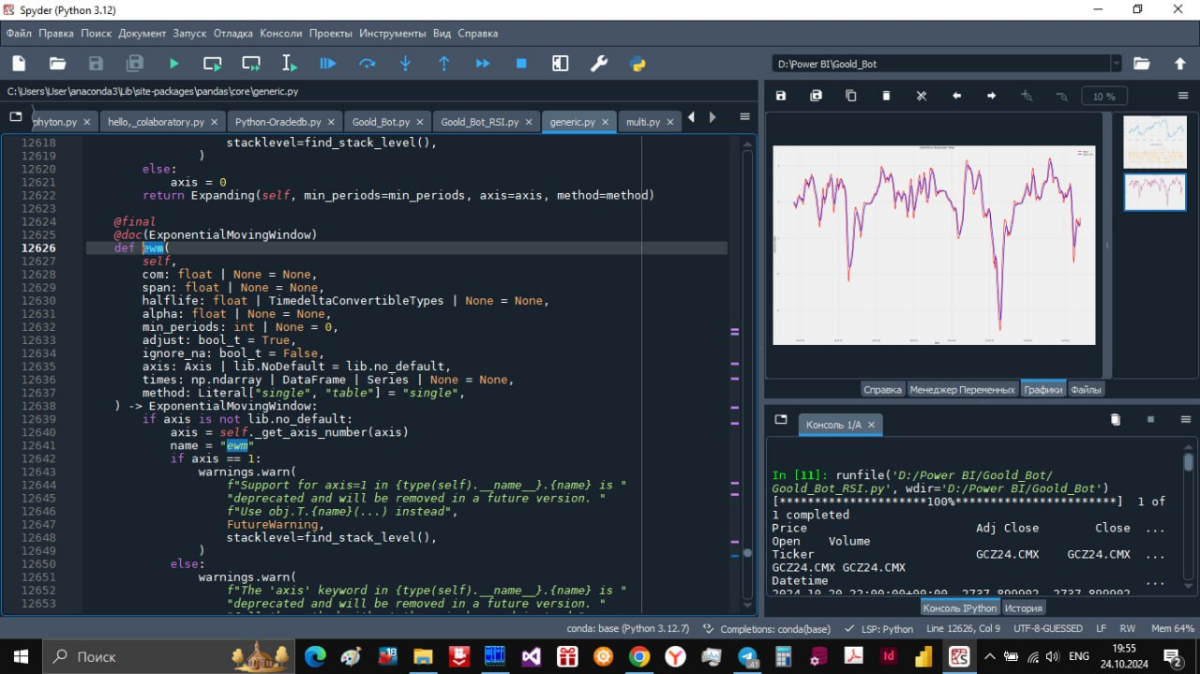1200x674 pixels.
Task: Switch to История tab below console
Action: pyautogui.click(x=1024, y=607)
